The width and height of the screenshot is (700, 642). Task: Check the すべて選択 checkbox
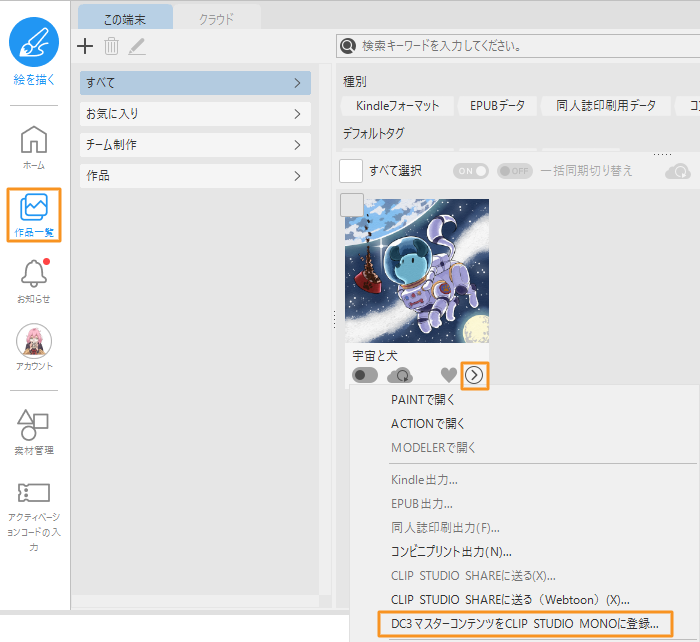tap(351, 171)
